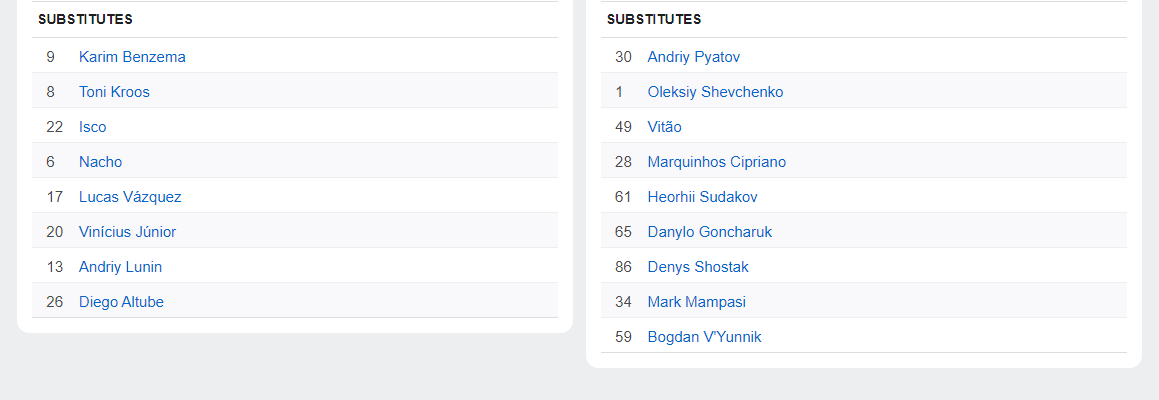Open Karim Benzema's player page
This screenshot has height=400, width=1159.
(132, 57)
